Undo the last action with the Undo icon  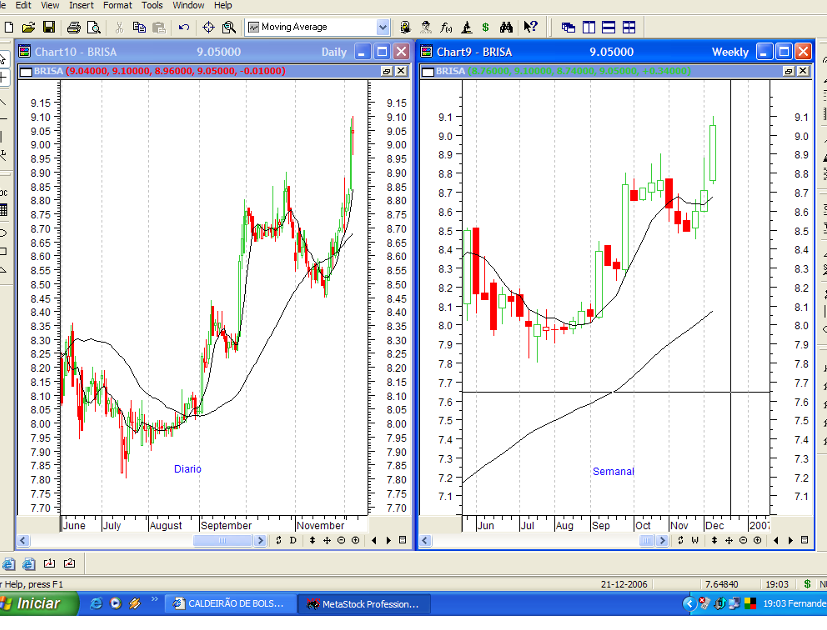(184, 27)
